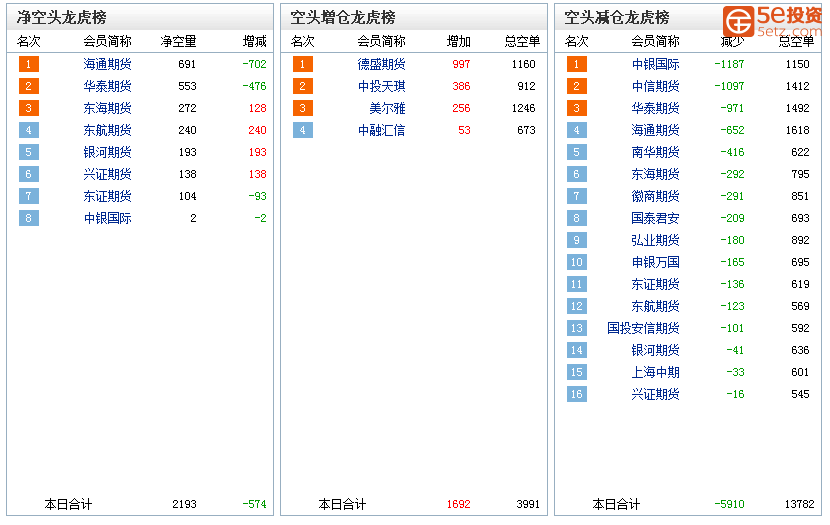Open 徽商期货 in 空头减仓龙虎榜
Viewport: 830px width, 525px height.
click(655, 196)
